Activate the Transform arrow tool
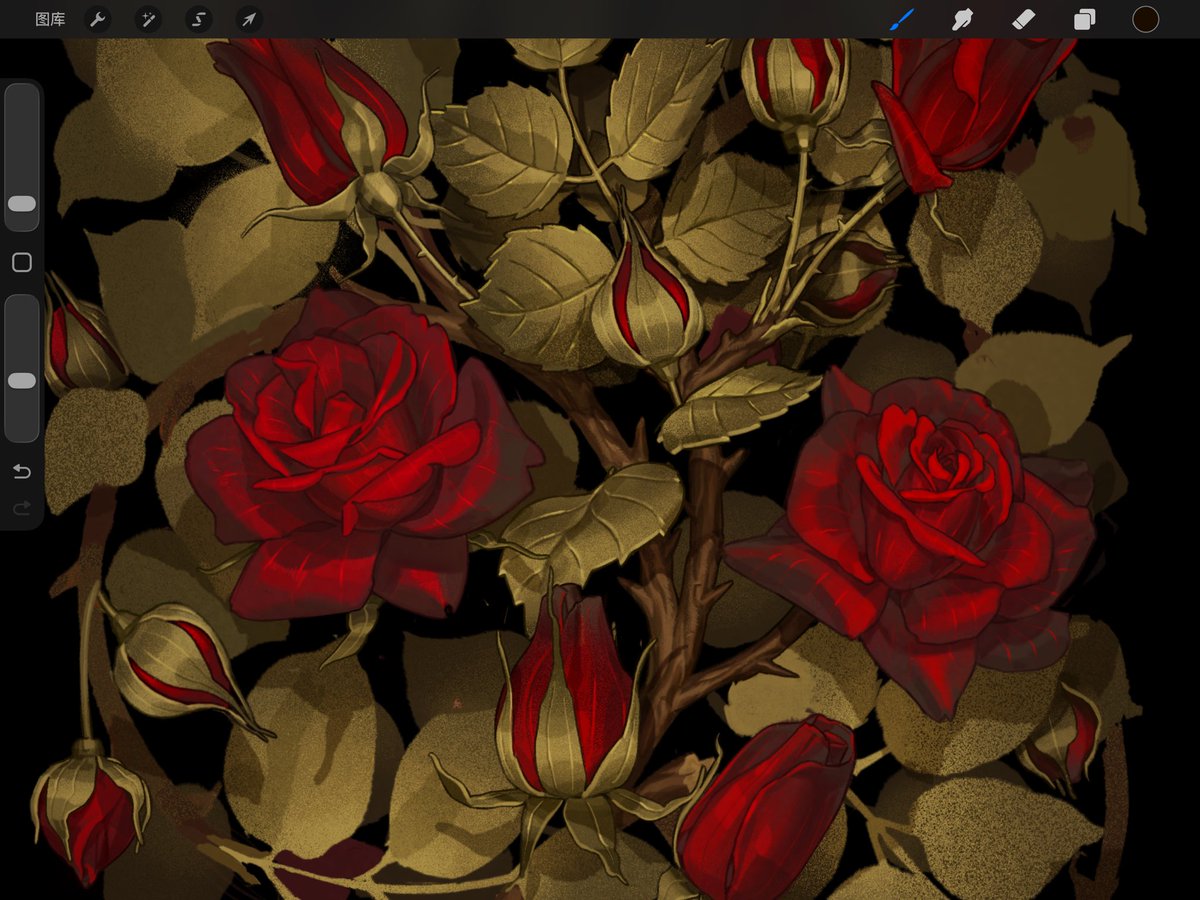The height and width of the screenshot is (900, 1200). point(249,19)
